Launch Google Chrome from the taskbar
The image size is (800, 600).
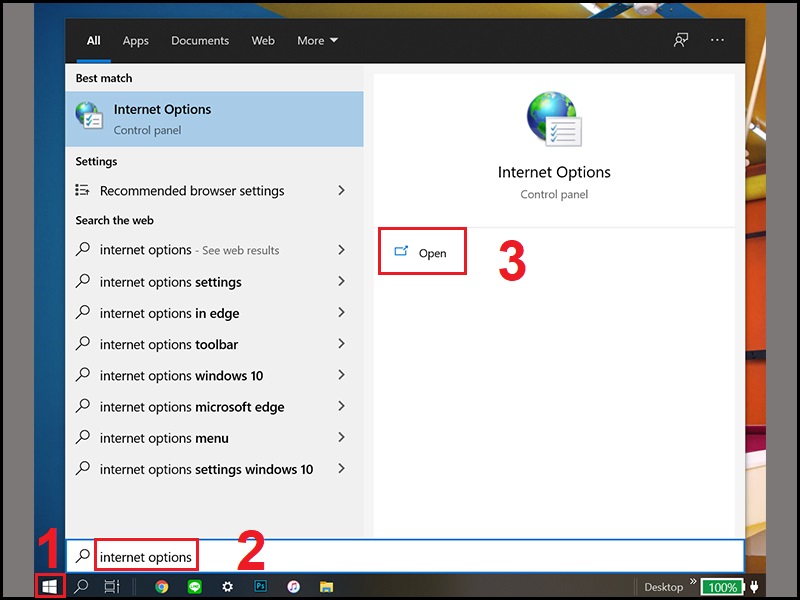point(162,587)
